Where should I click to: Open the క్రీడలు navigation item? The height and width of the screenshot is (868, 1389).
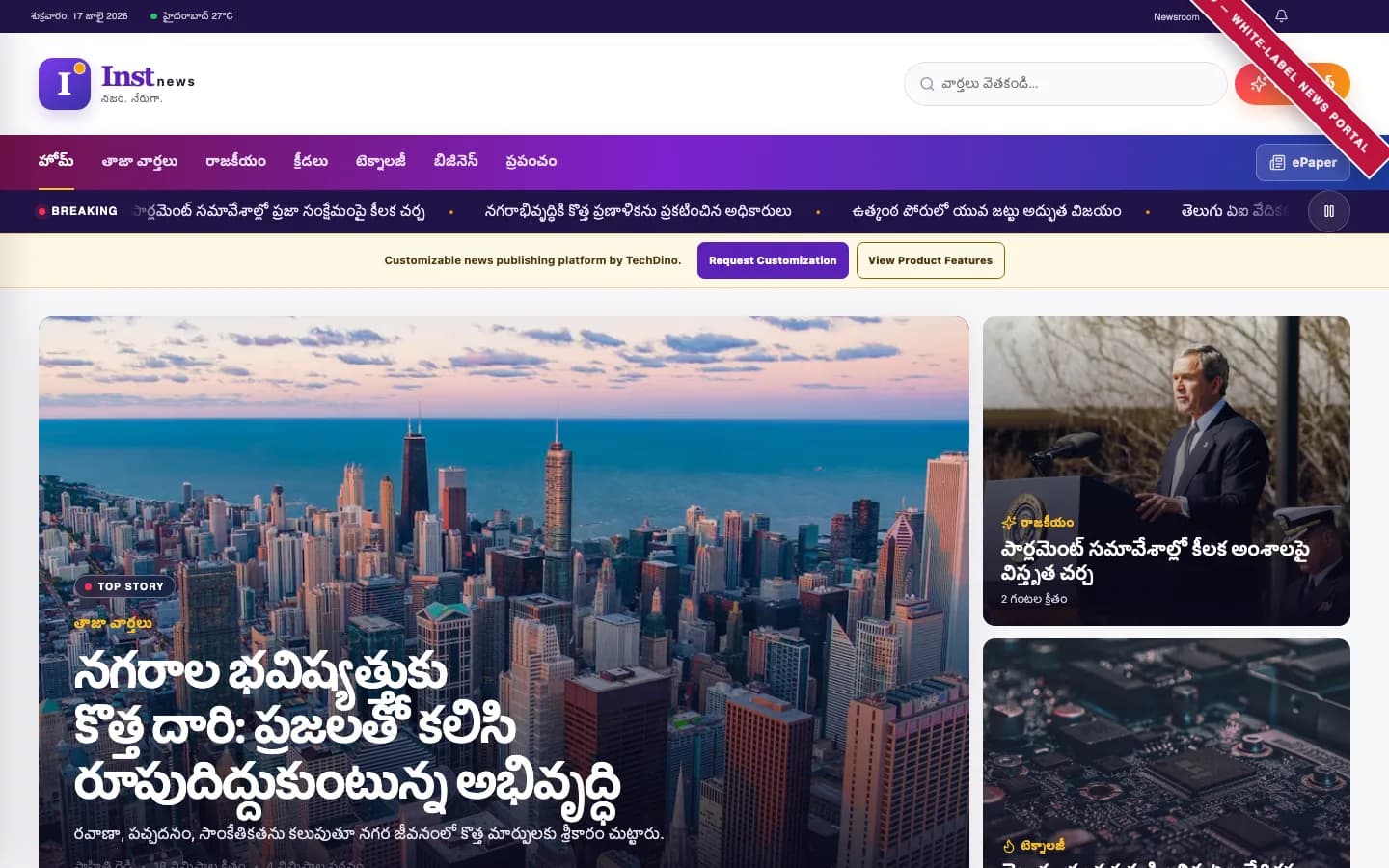(x=311, y=161)
